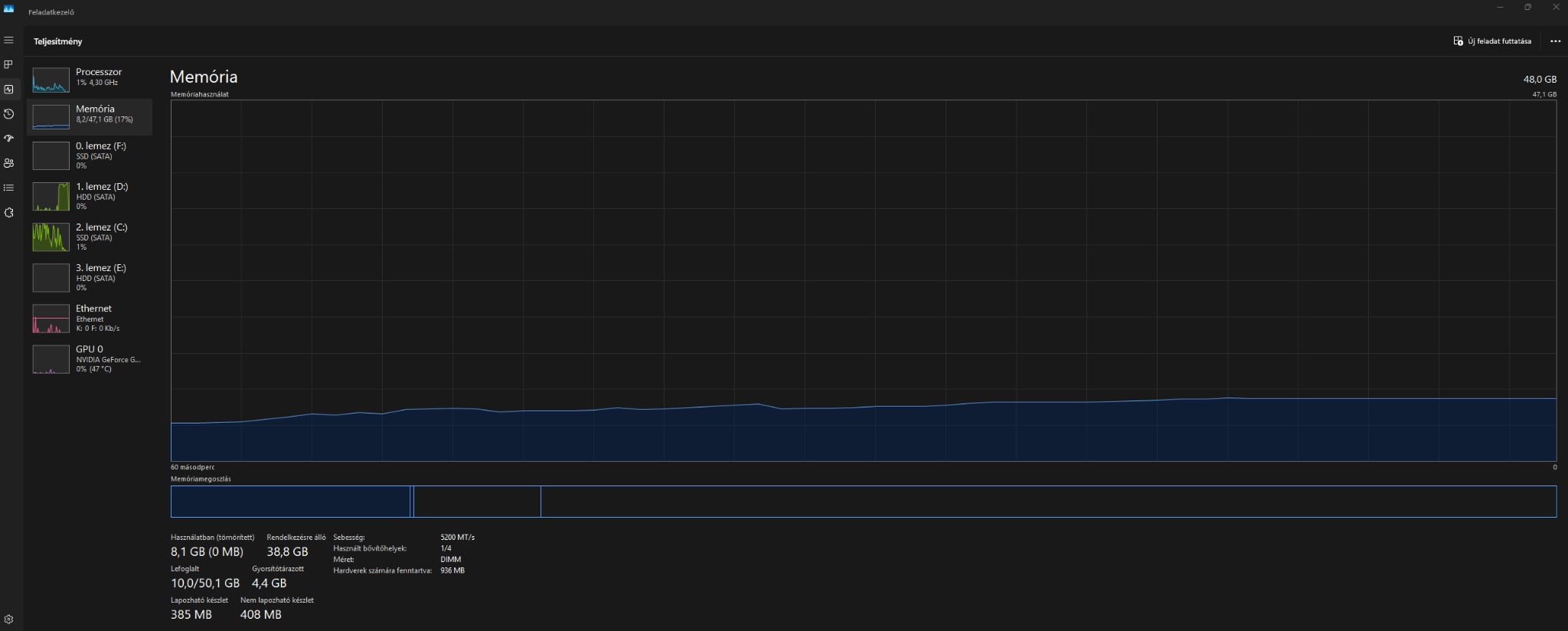Image resolution: width=1568 pixels, height=631 pixels.
Task: Click the 60 másodperc graph label
Action: pyautogui.click(x=193, y=467)
